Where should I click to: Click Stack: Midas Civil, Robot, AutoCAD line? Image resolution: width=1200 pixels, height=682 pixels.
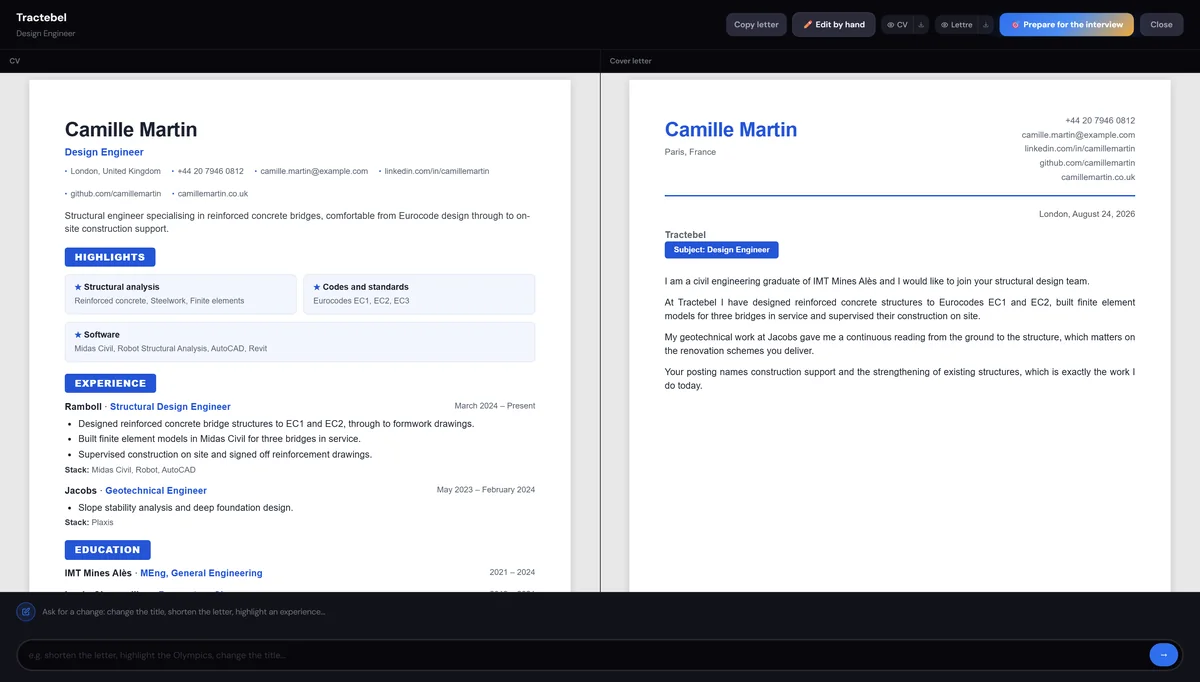[130, 469]
